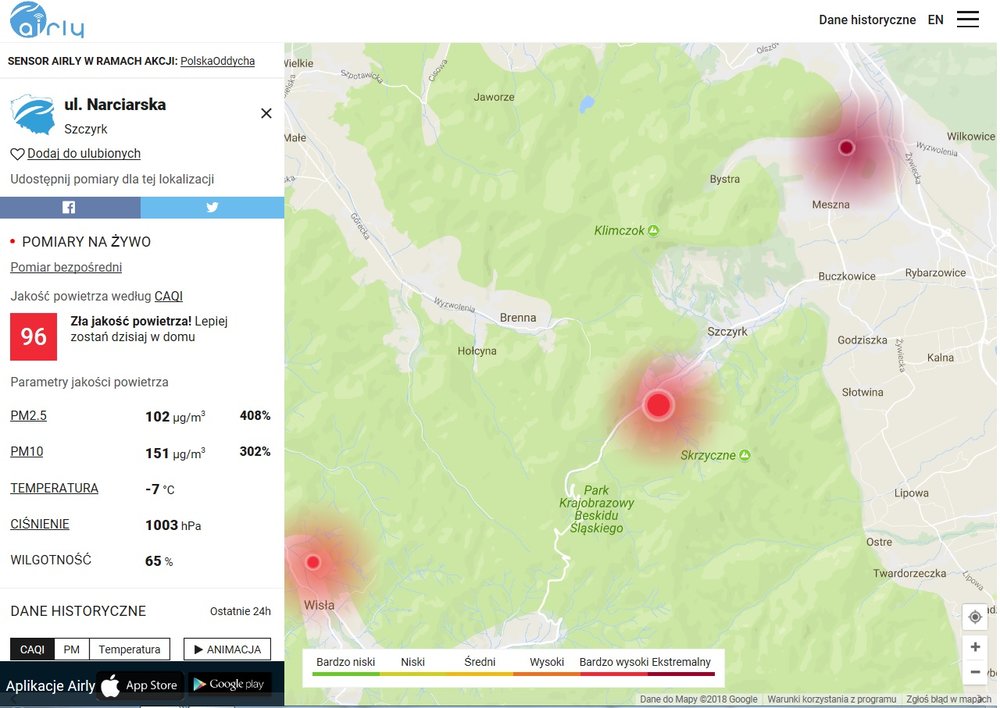Click the CIŚNIENIE parameter link
Screen dimensions: 1000x708
coord(40,524)
